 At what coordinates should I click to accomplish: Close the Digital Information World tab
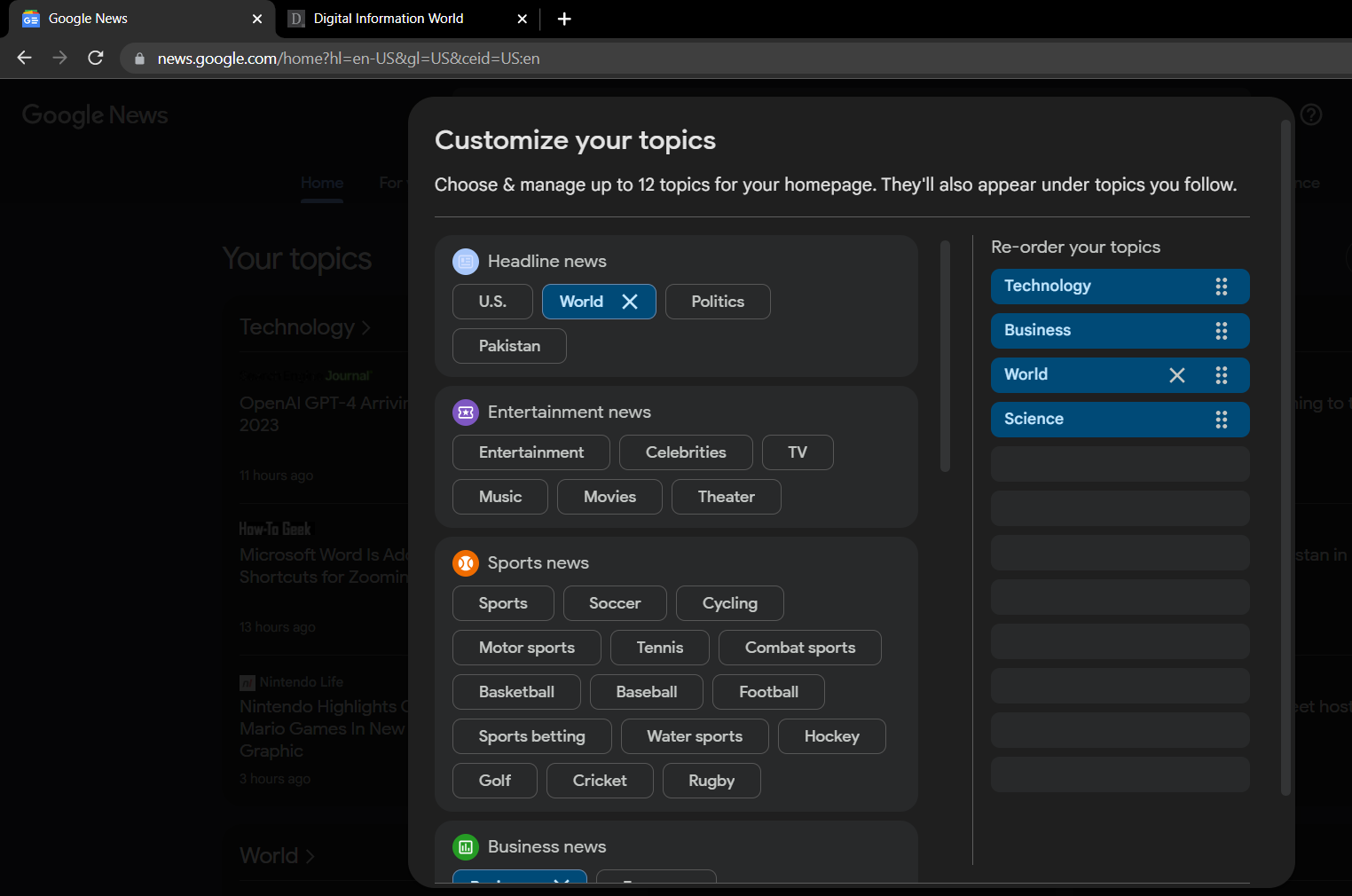pyautogui.click(x=523, y=19)
